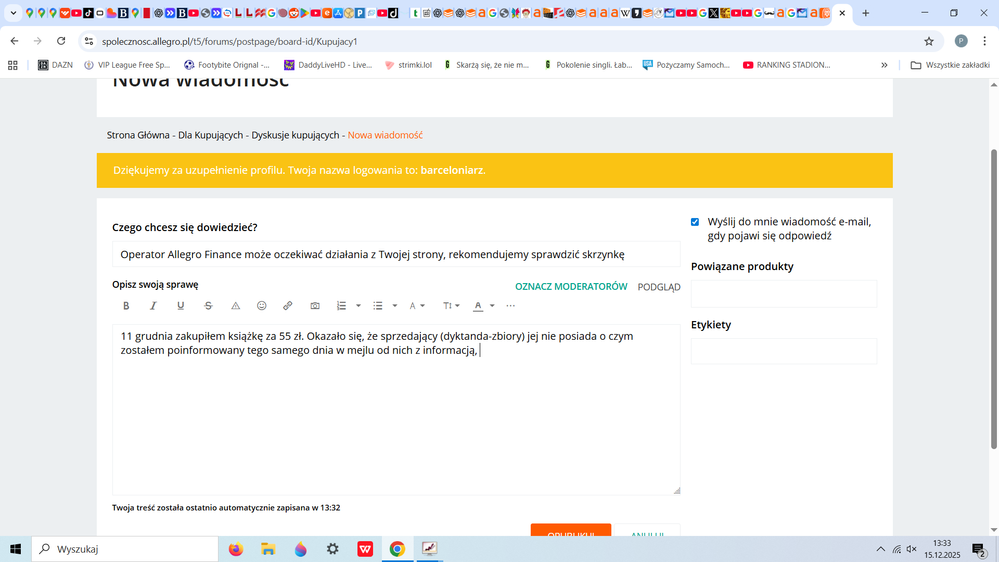Open strimki.lol bookmark
999x562 pixels.
coord(408,65)
